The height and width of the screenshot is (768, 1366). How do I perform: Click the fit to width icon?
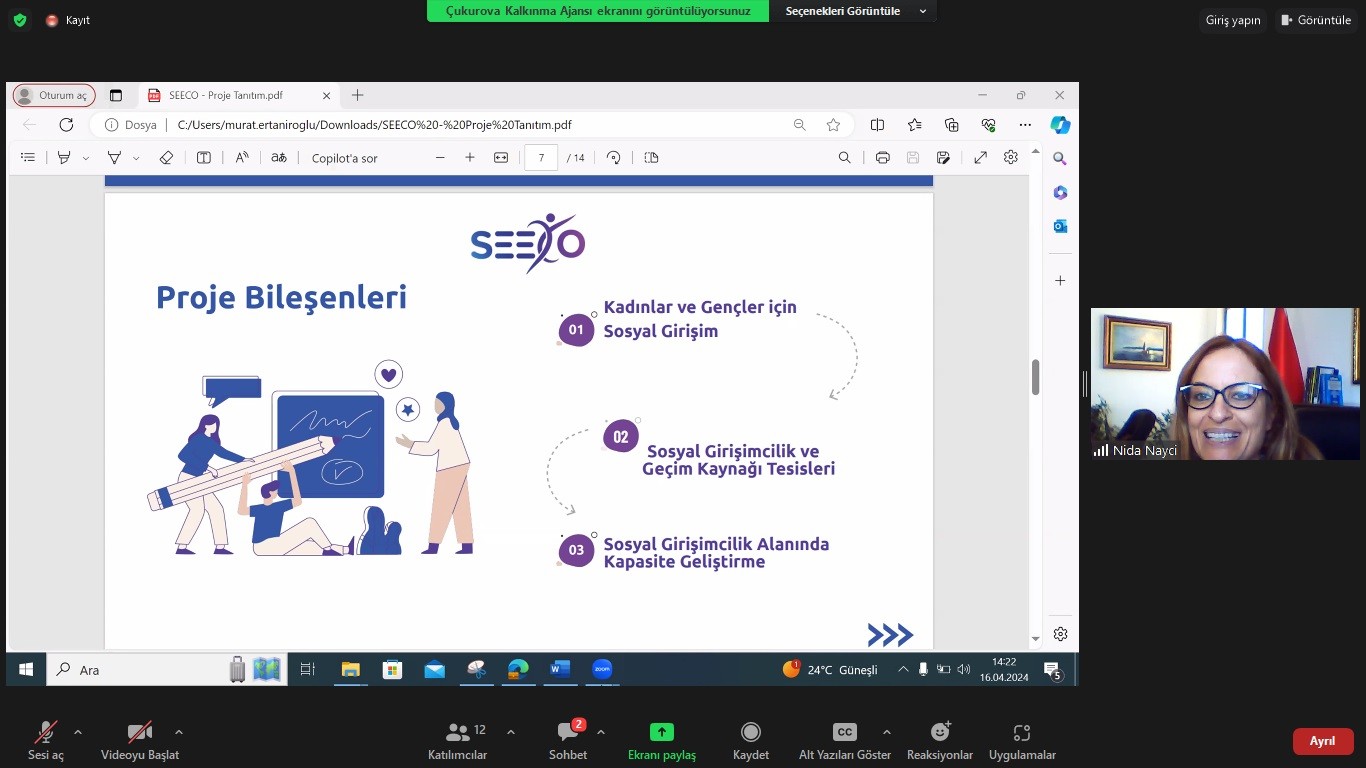point(501,158)
